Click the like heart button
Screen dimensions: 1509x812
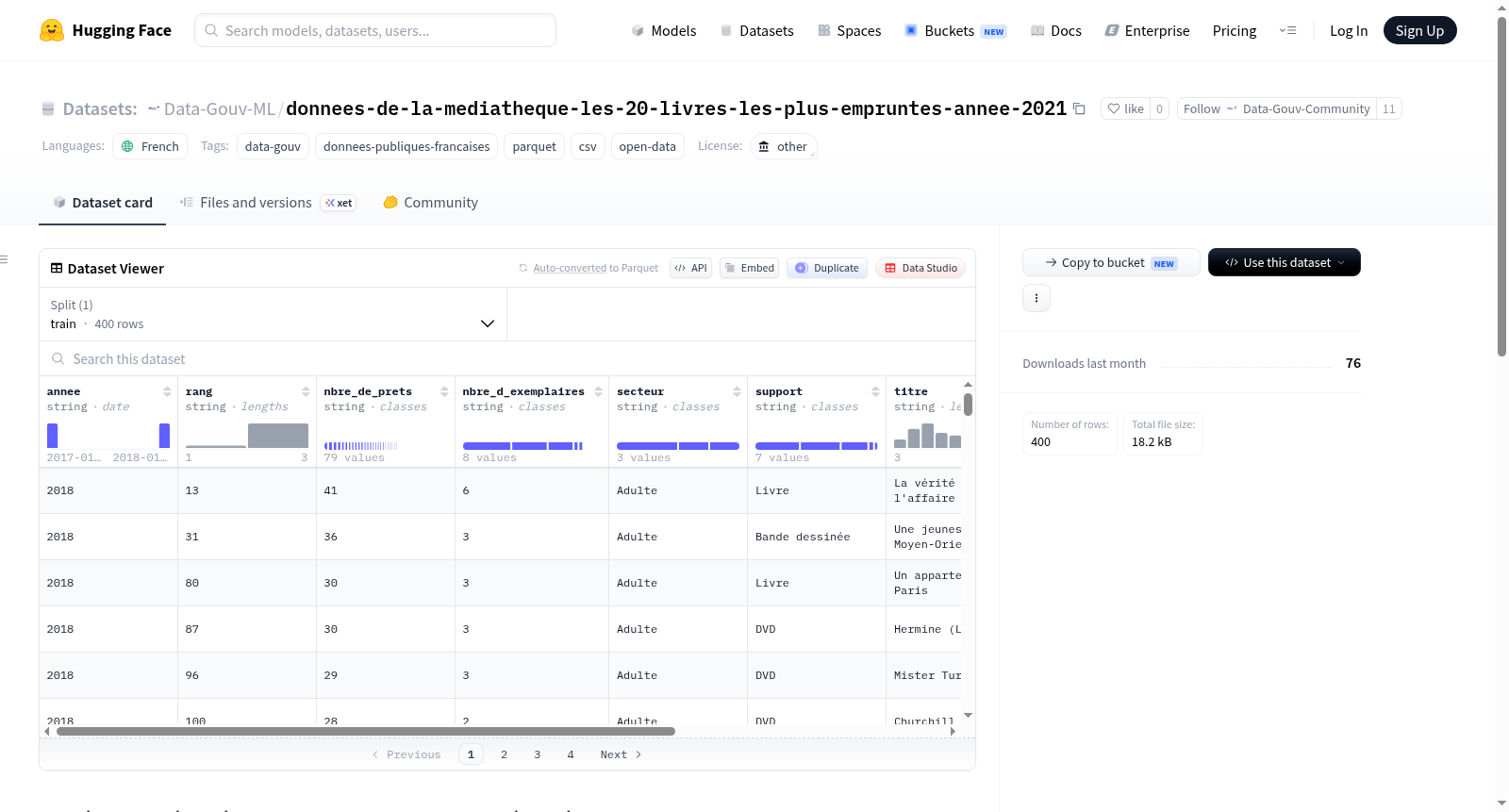[1125, 109]
